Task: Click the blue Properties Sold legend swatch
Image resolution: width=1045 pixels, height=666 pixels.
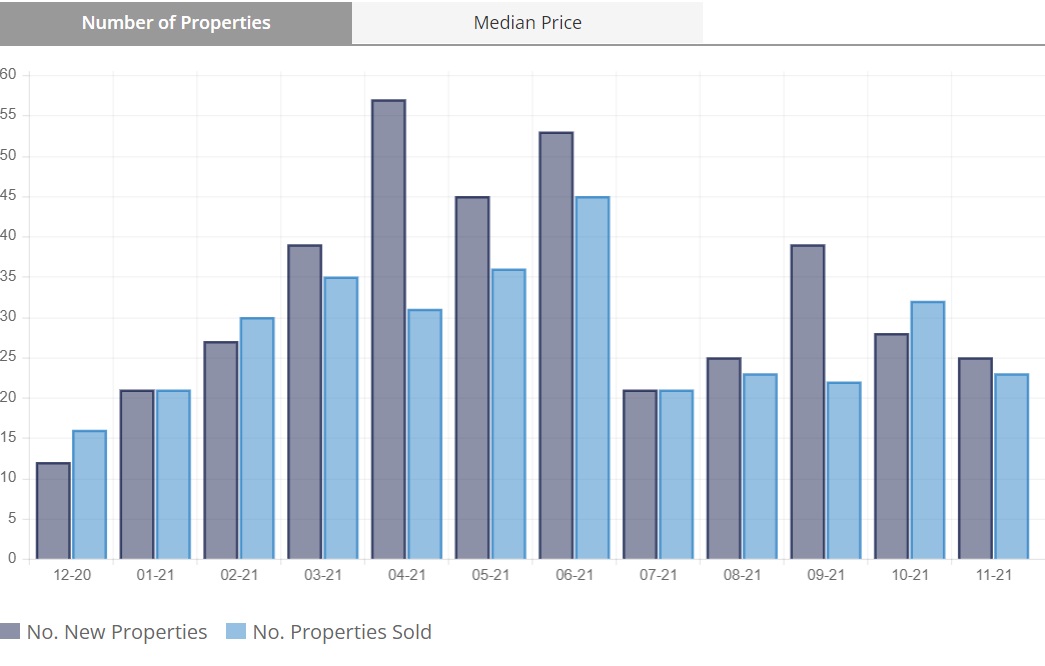Action: click(236, 632)
